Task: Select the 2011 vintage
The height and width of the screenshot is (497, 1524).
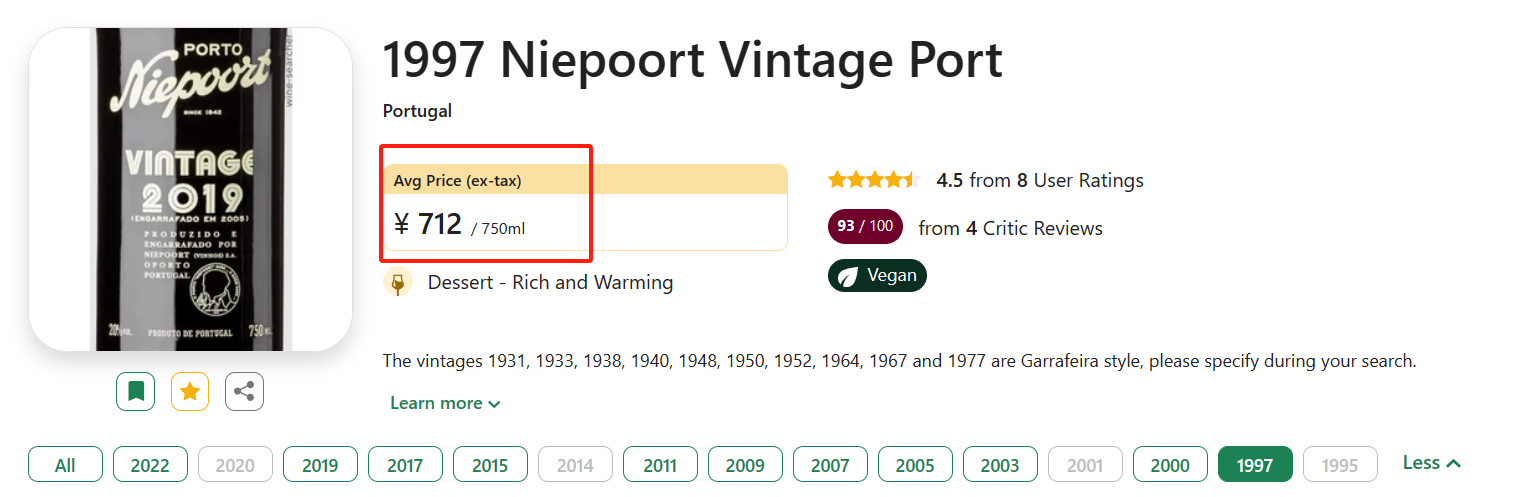Action: pyautogui.click(x=660, y=465)
